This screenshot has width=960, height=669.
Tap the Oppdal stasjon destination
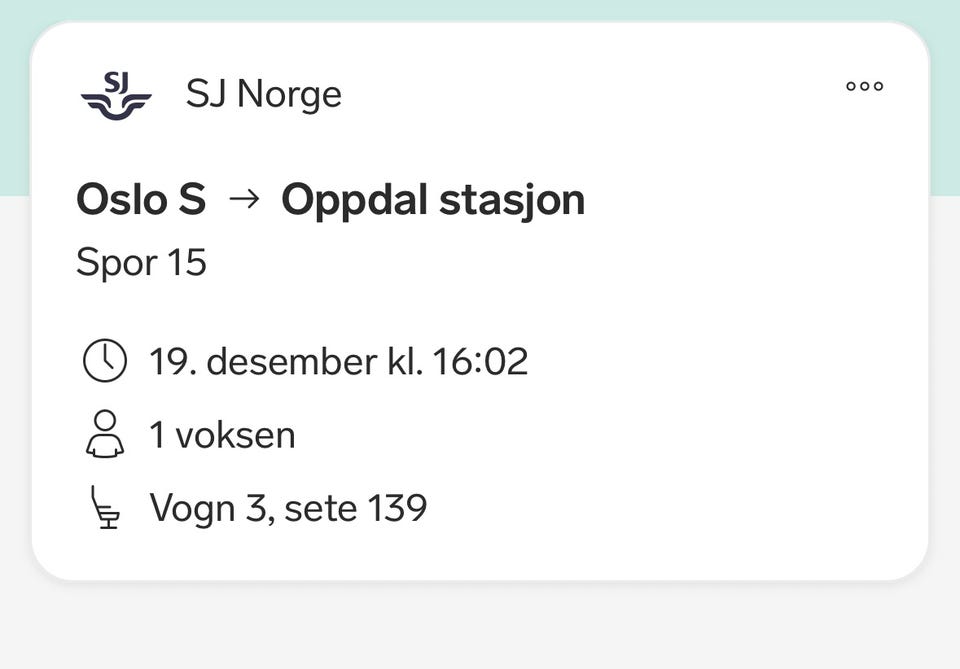tap(432, 200)
